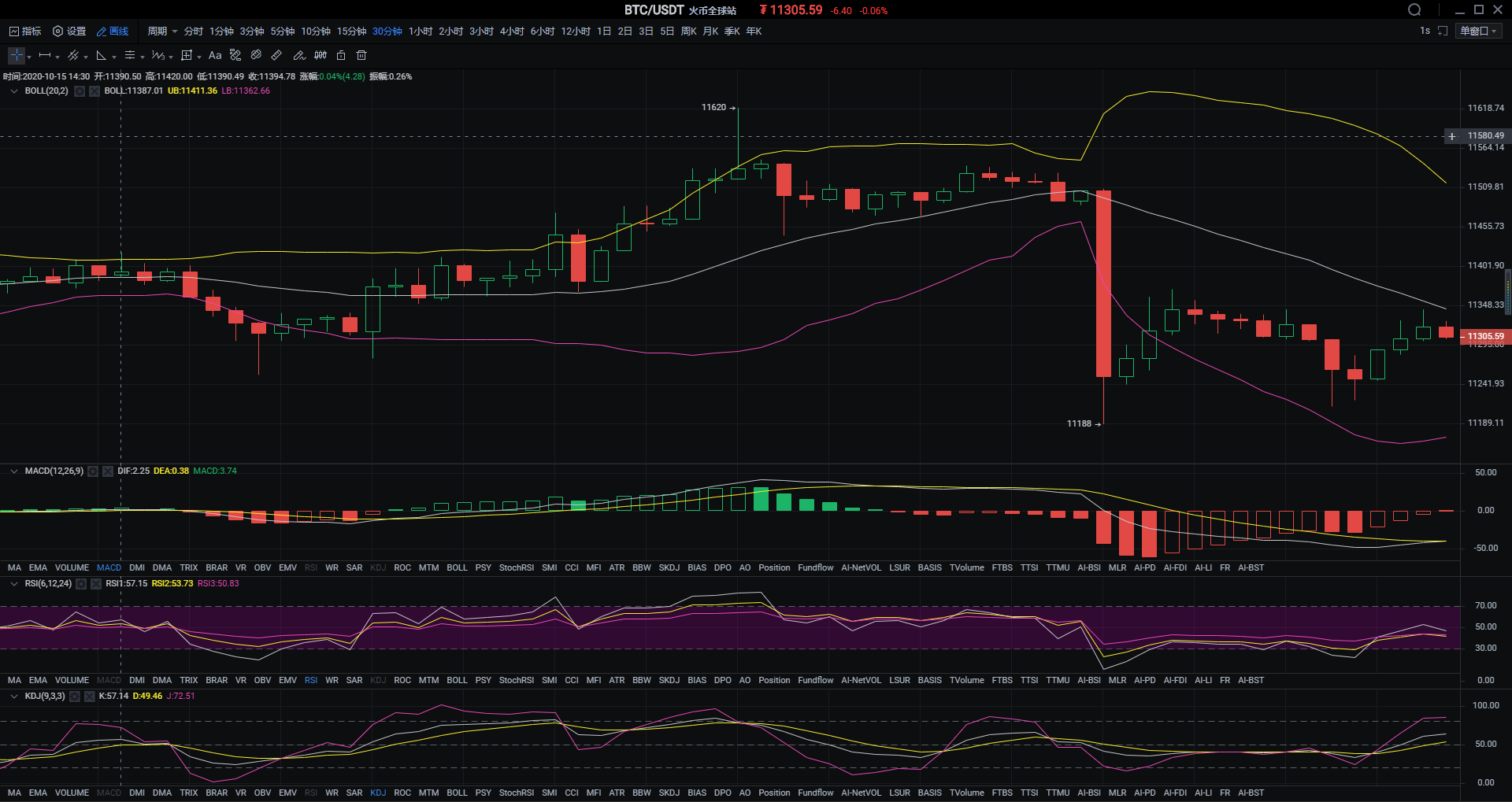The width and height of the screenshot is (1512, 802).
Task: Select the 月K monthly chart
Action: coord(710,31)
